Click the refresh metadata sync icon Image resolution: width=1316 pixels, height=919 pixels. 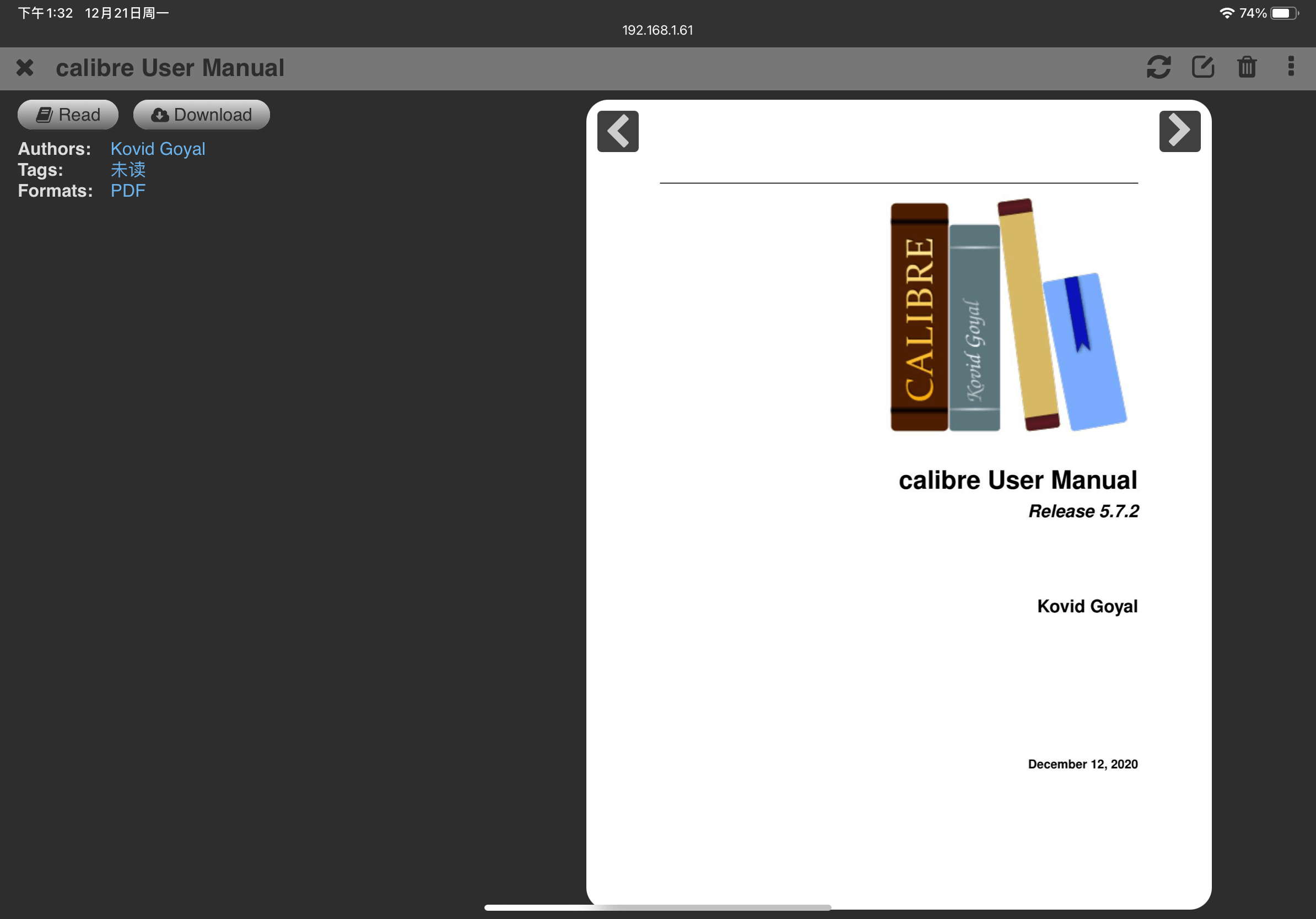[1158, 67]
